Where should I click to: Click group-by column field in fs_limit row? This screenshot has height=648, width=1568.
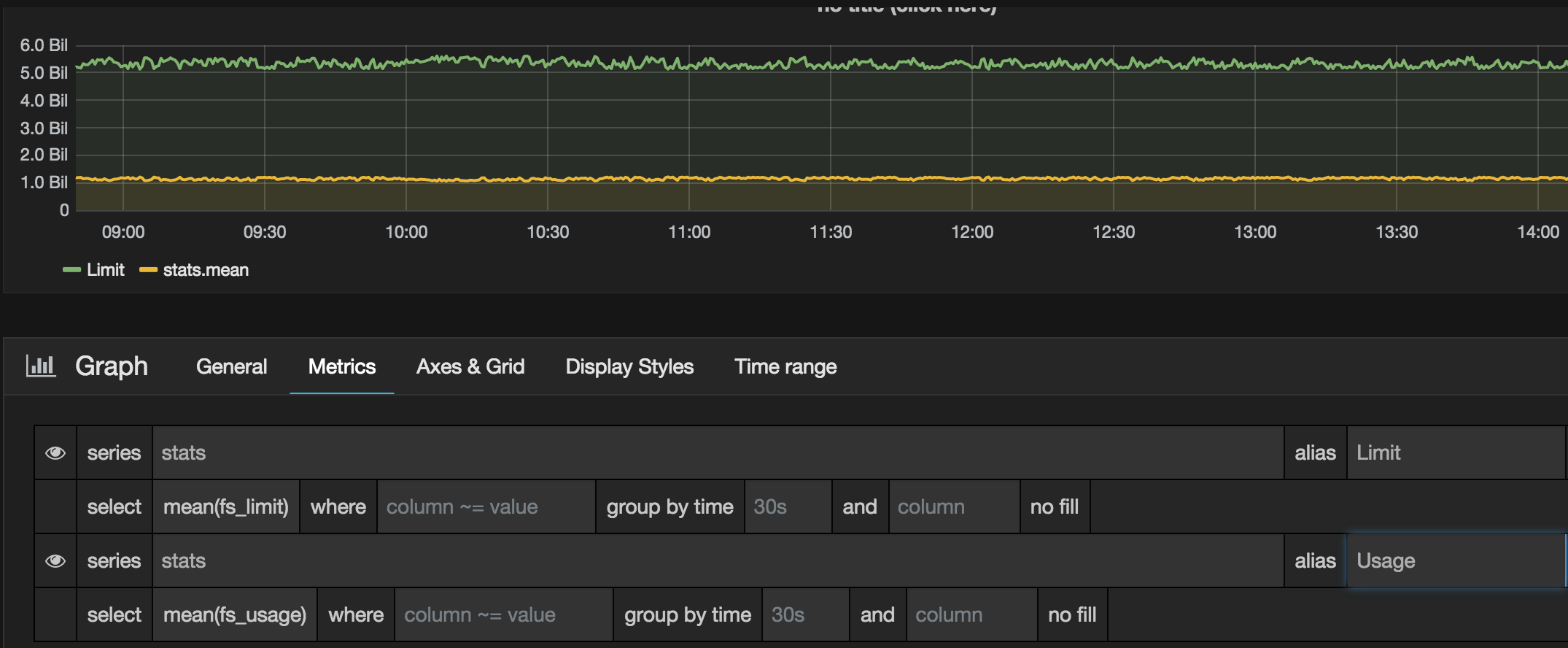pyautogui.click(x=954, y=507)
